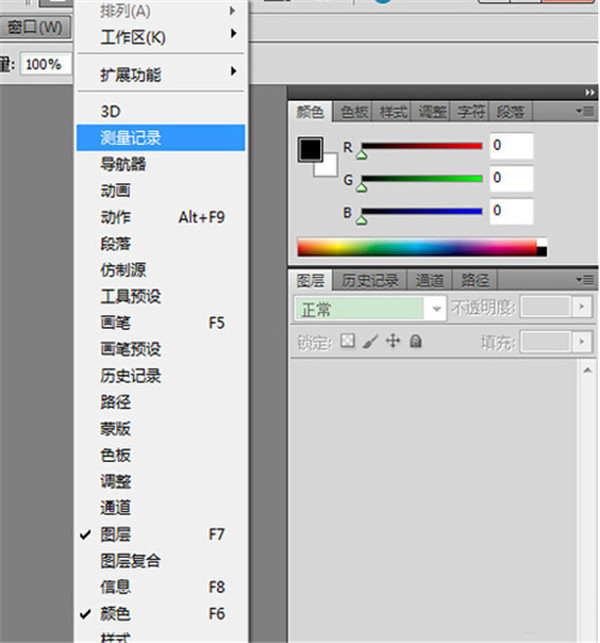Toggle the checked 颜色 menu item
The height and width of the screenshot is (643, 600).
pos(161,613)
